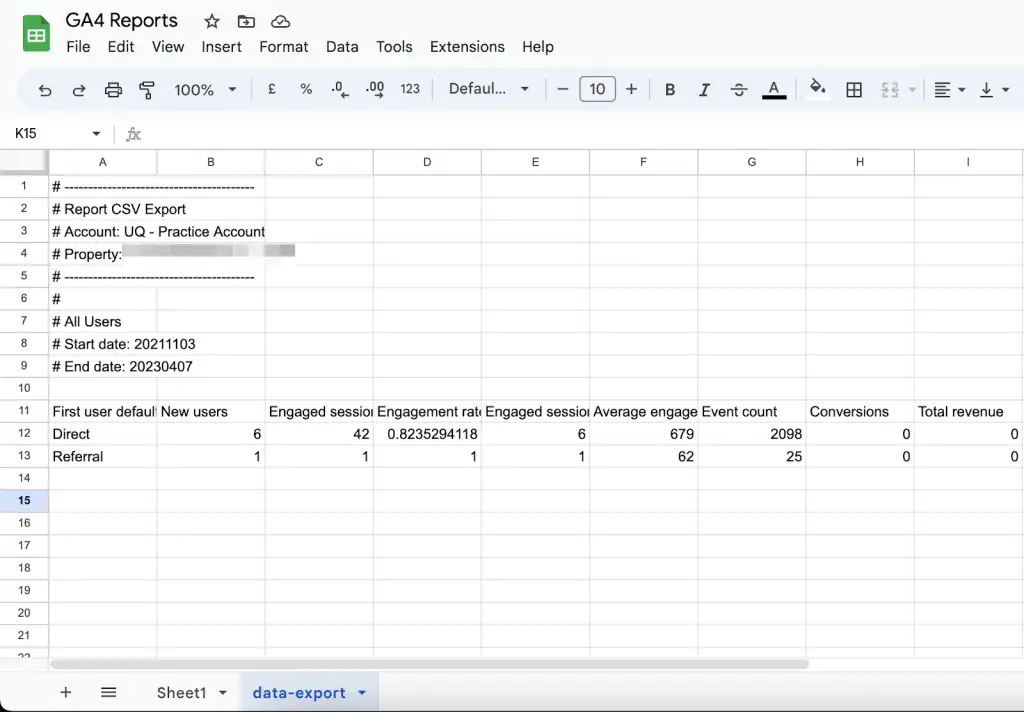Apply percent format using the % icon
Viewport: 1024px width, 712px height.
click(306, 89)
